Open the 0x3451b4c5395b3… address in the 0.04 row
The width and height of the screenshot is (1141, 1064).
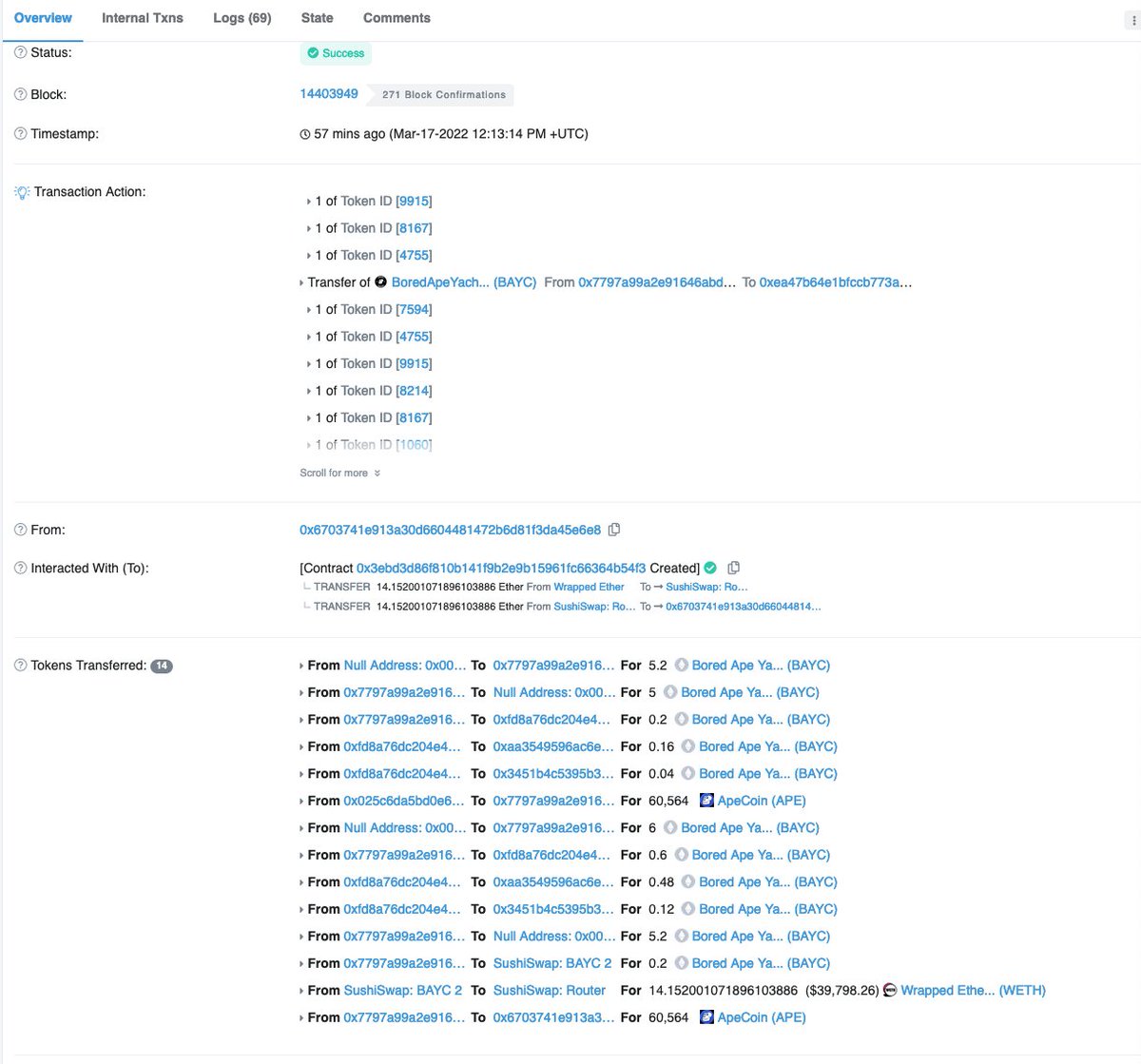[x=554, y=774]
